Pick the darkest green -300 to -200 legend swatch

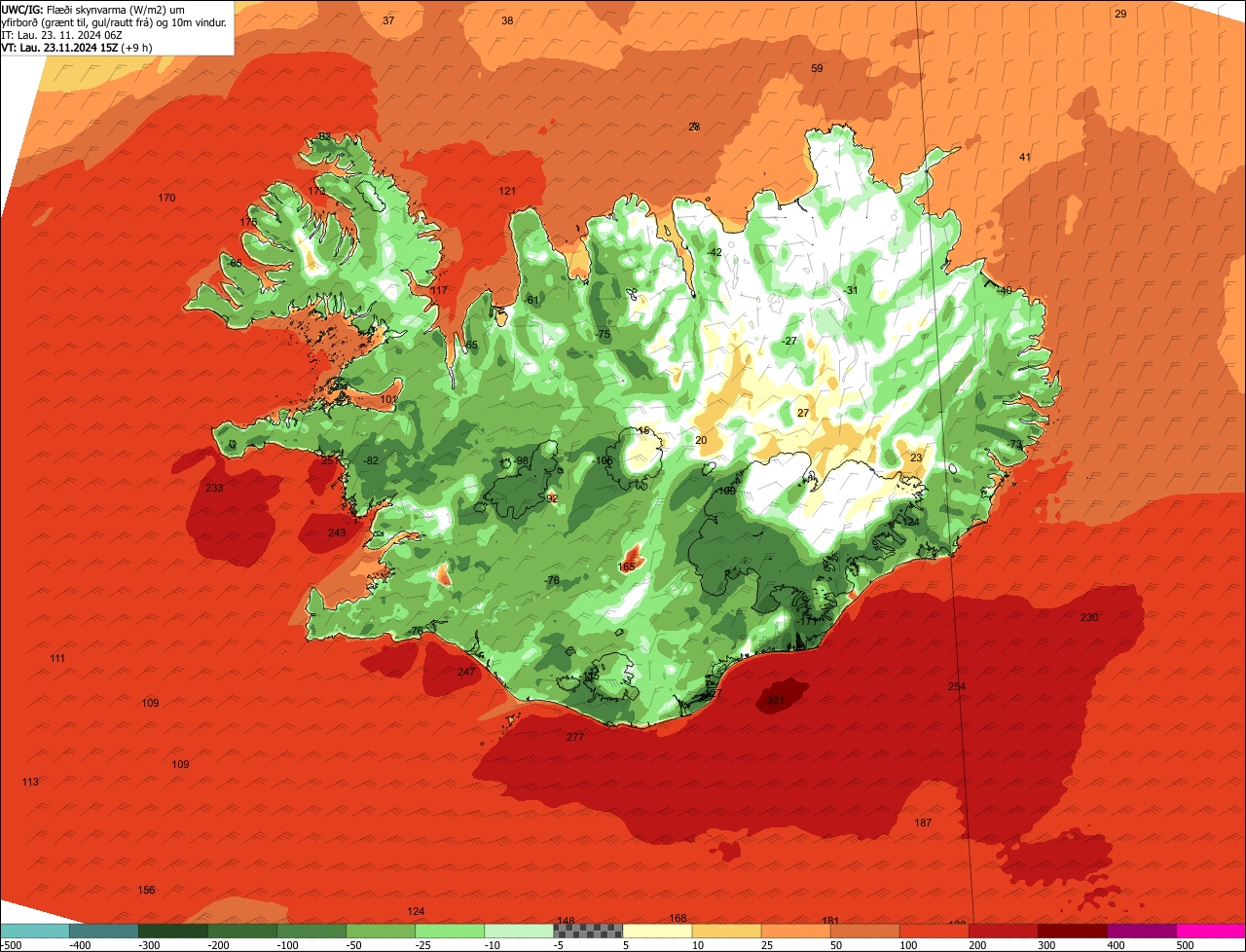tap(173, 932)
